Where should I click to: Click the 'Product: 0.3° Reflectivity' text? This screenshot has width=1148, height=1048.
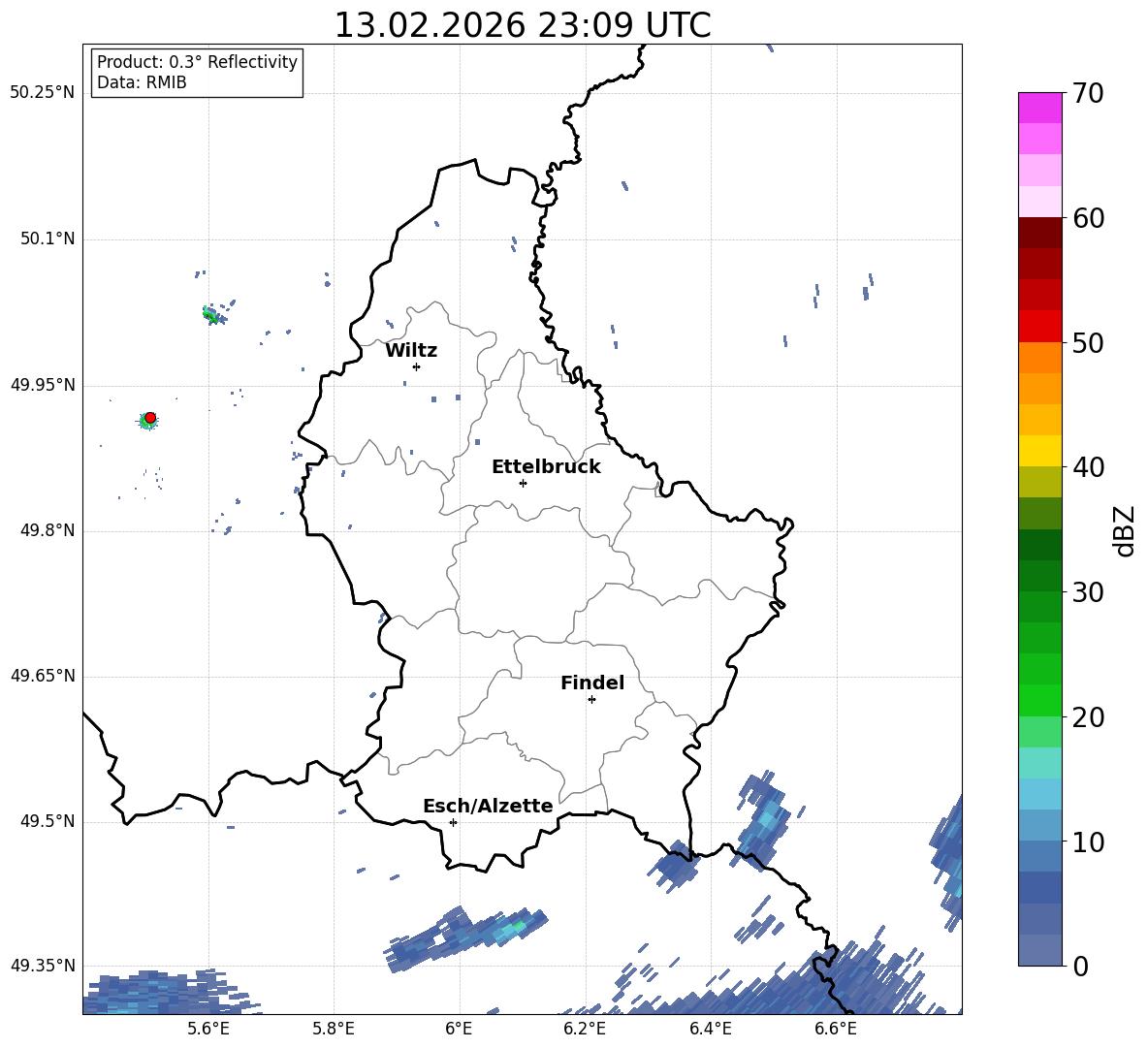pyautogui.click(x=197, y=61)
